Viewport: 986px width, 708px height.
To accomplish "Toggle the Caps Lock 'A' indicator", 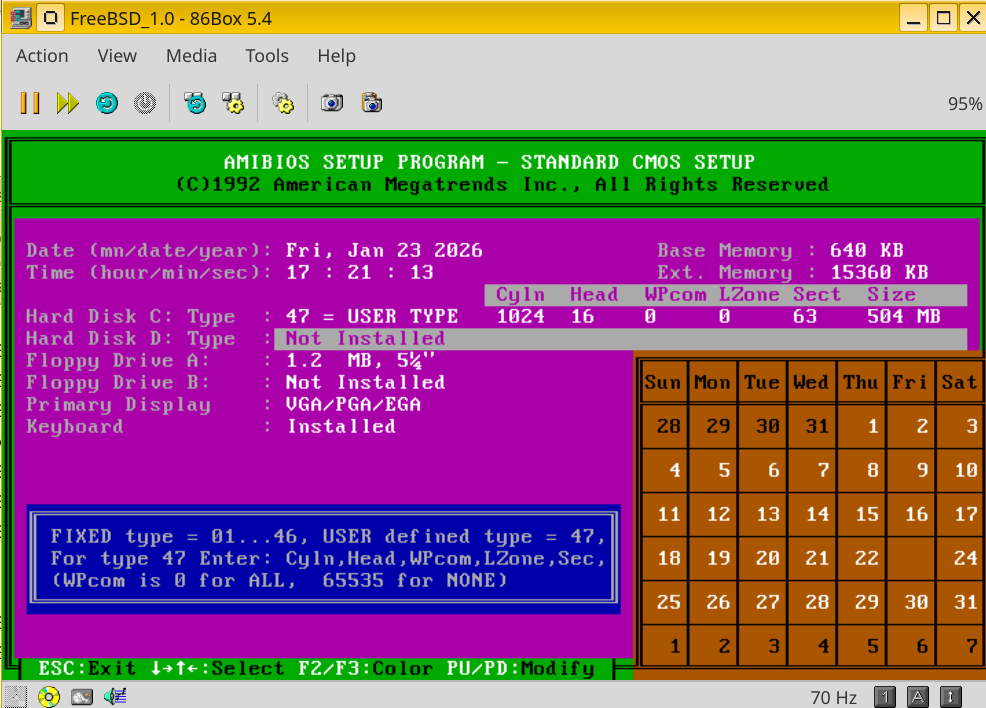I will [918, 696].
